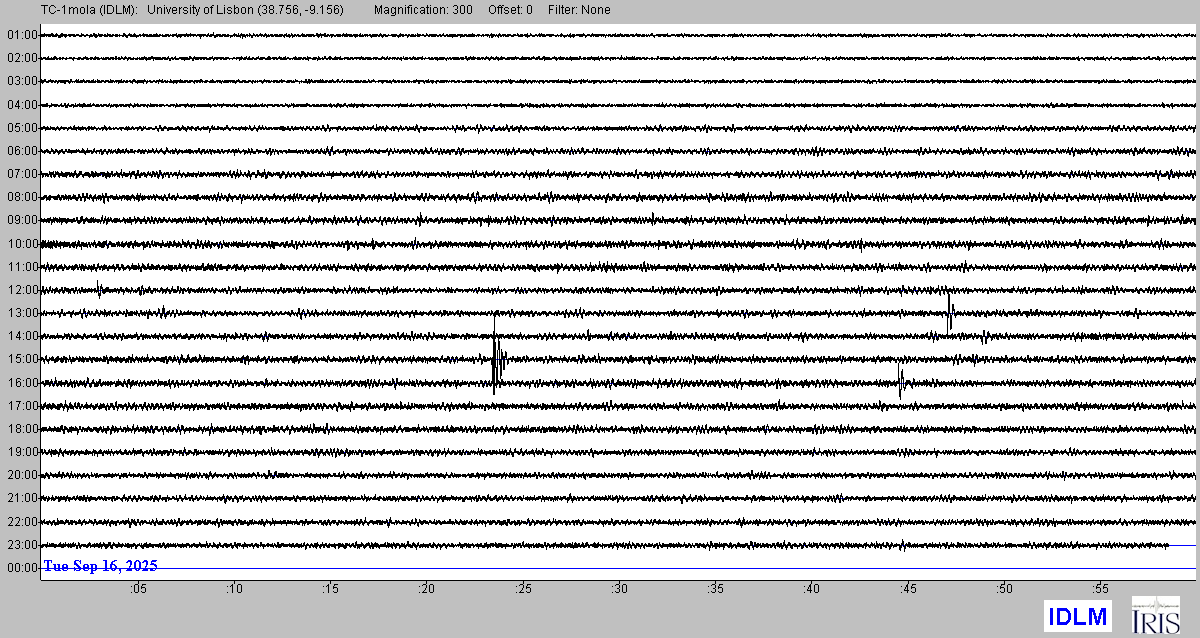The height and width of the screenshot is (638, 1200).
Task: Select the 12:00 hour label
Action: 21,290
